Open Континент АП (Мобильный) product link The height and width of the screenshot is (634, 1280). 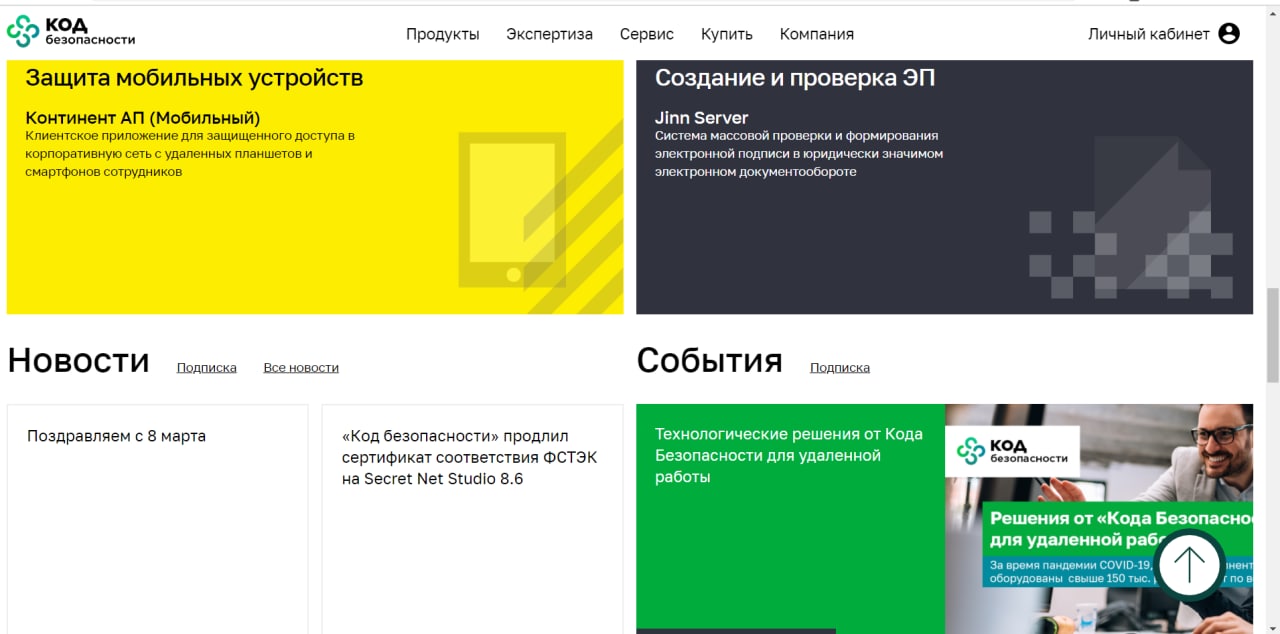click(143, 117)
